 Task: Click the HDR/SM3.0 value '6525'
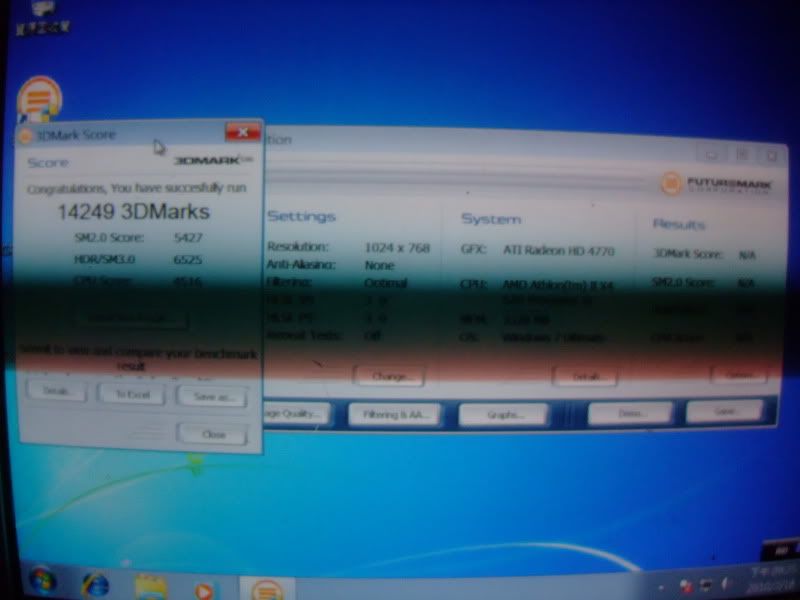(x=188, y=260)
